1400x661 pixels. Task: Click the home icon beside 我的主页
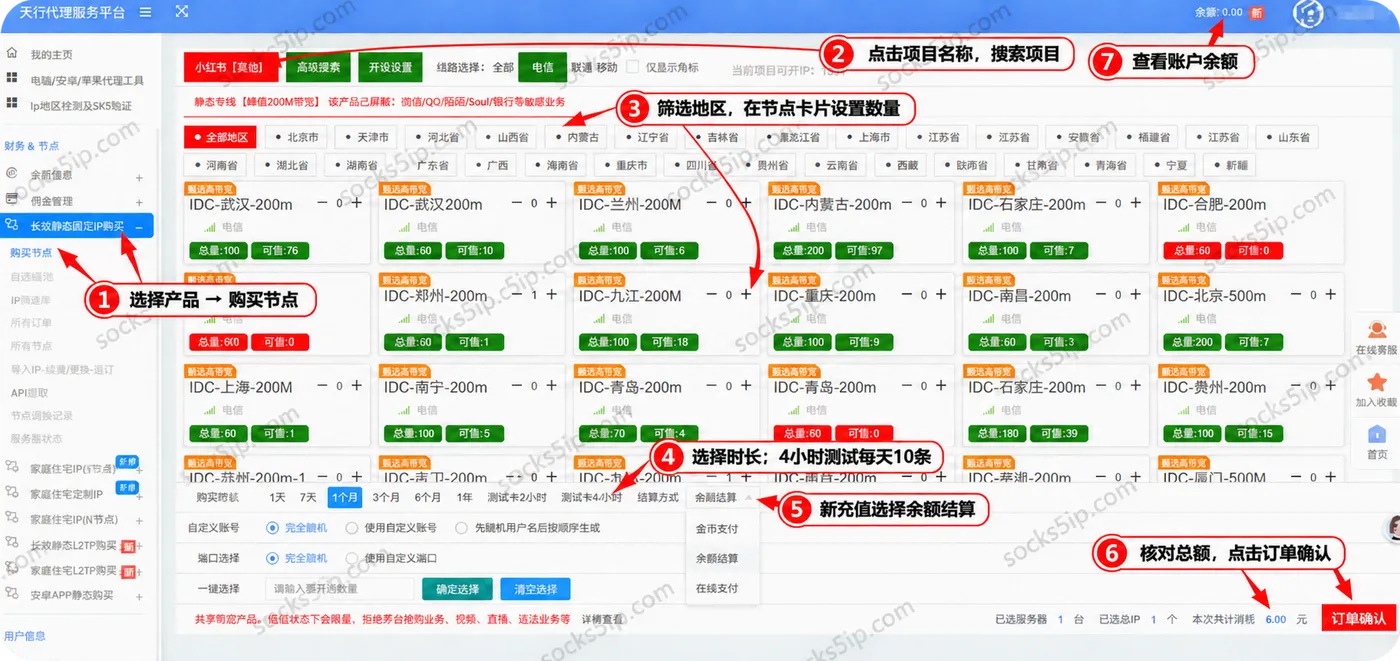12,54
